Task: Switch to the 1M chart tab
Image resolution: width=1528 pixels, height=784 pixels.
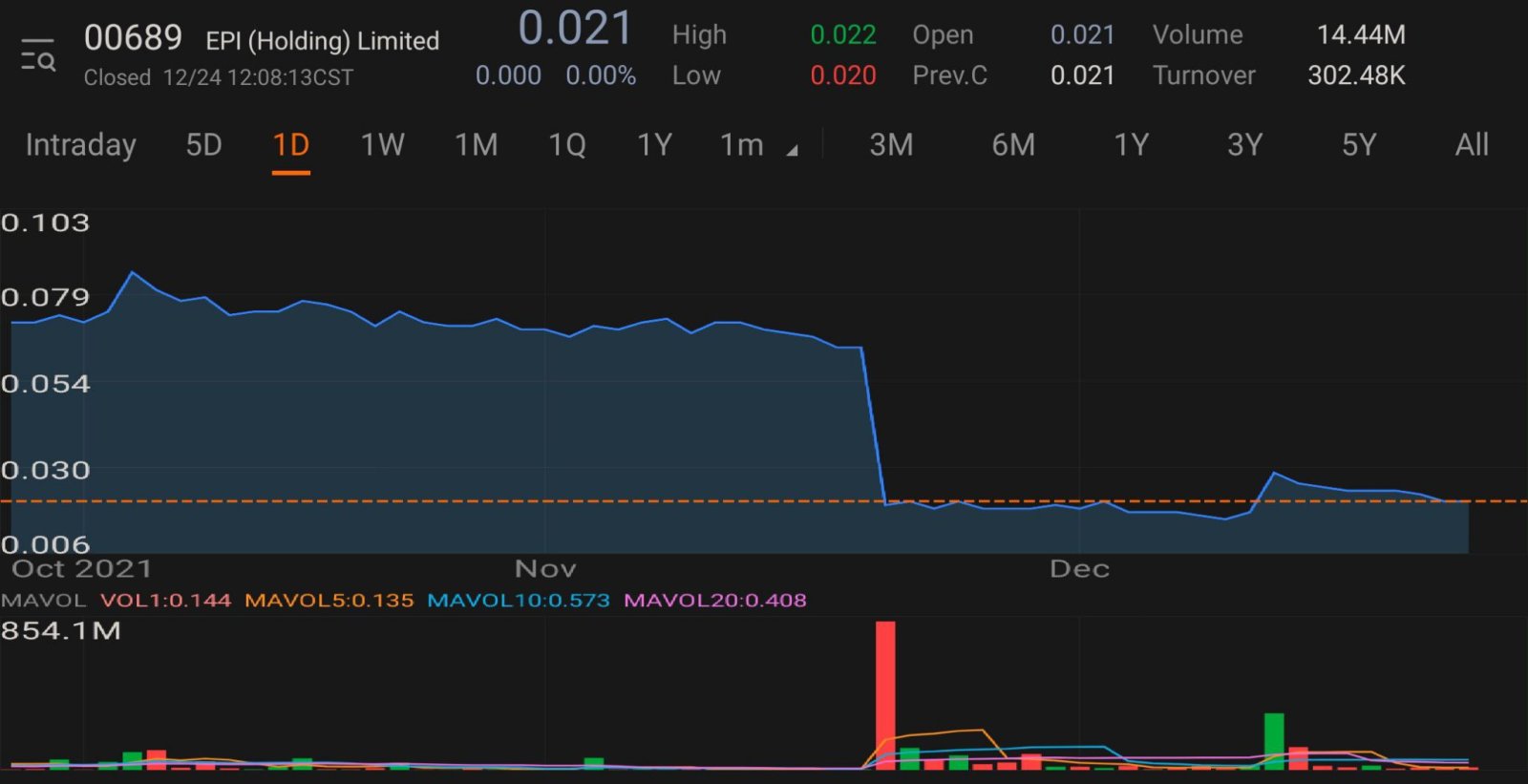Action: pos(476,145)
